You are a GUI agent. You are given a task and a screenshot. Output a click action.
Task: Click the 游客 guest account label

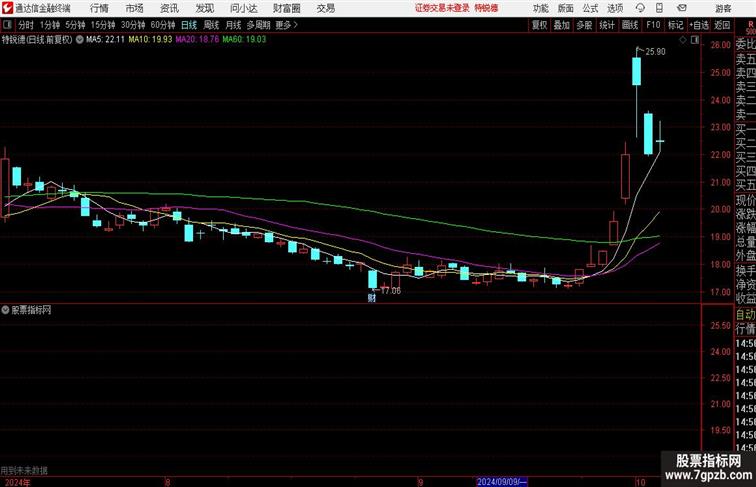click(x=723, y=8)
